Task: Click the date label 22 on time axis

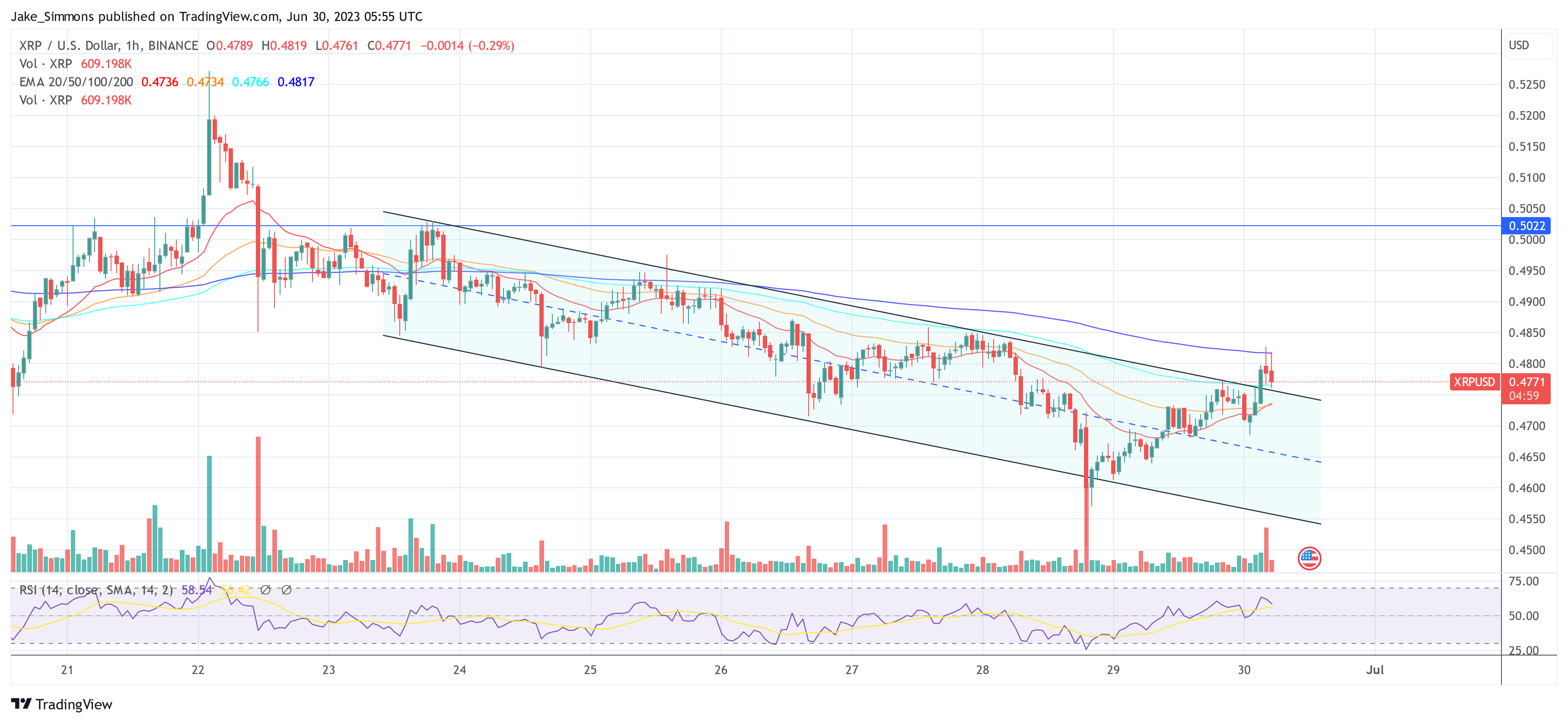Action: point(198,670)
